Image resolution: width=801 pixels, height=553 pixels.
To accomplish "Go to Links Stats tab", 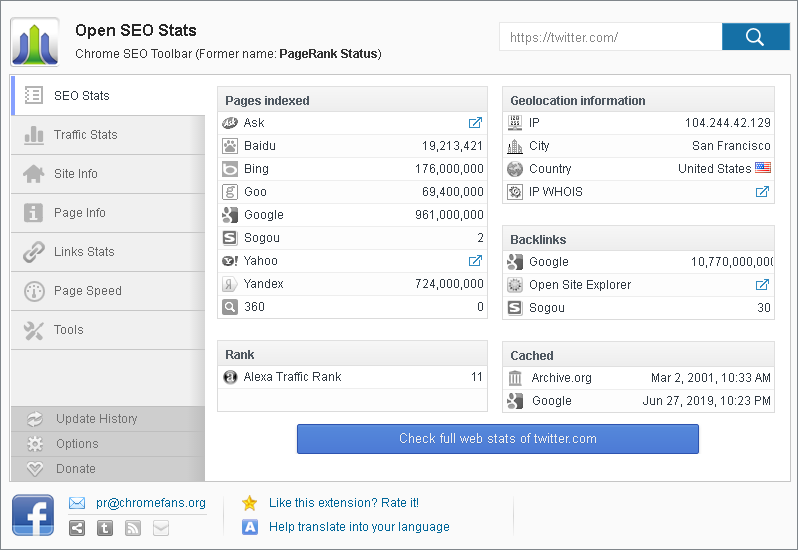I will [x=108, y=252].
